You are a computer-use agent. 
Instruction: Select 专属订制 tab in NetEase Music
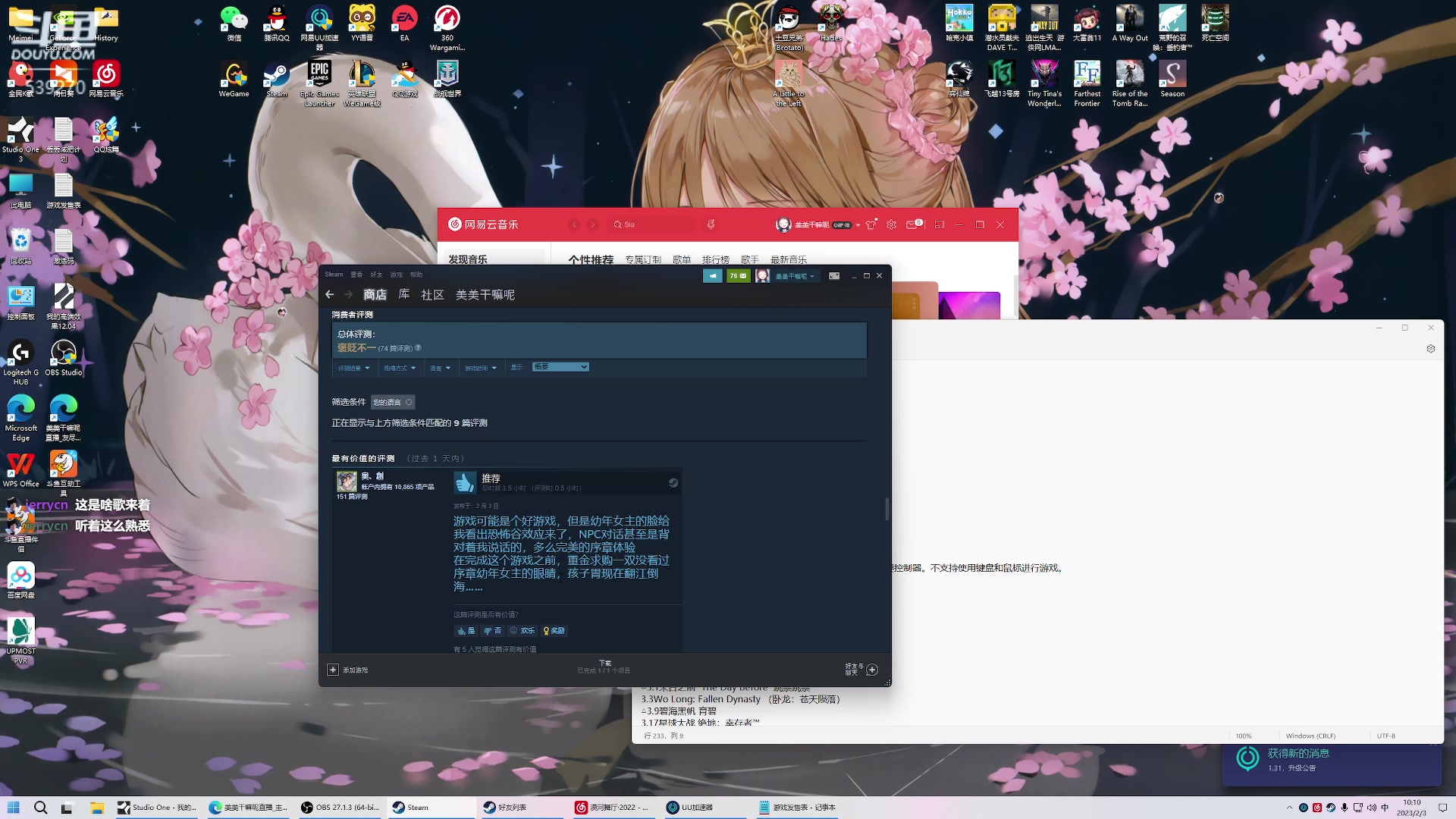coord(643,259)
